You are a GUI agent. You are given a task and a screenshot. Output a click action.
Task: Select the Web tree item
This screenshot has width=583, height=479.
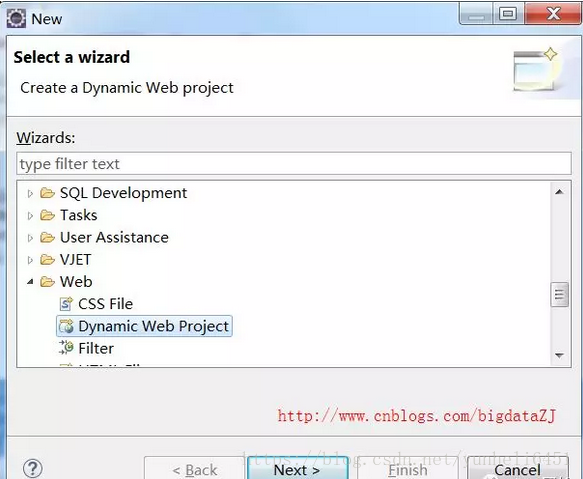76,282
